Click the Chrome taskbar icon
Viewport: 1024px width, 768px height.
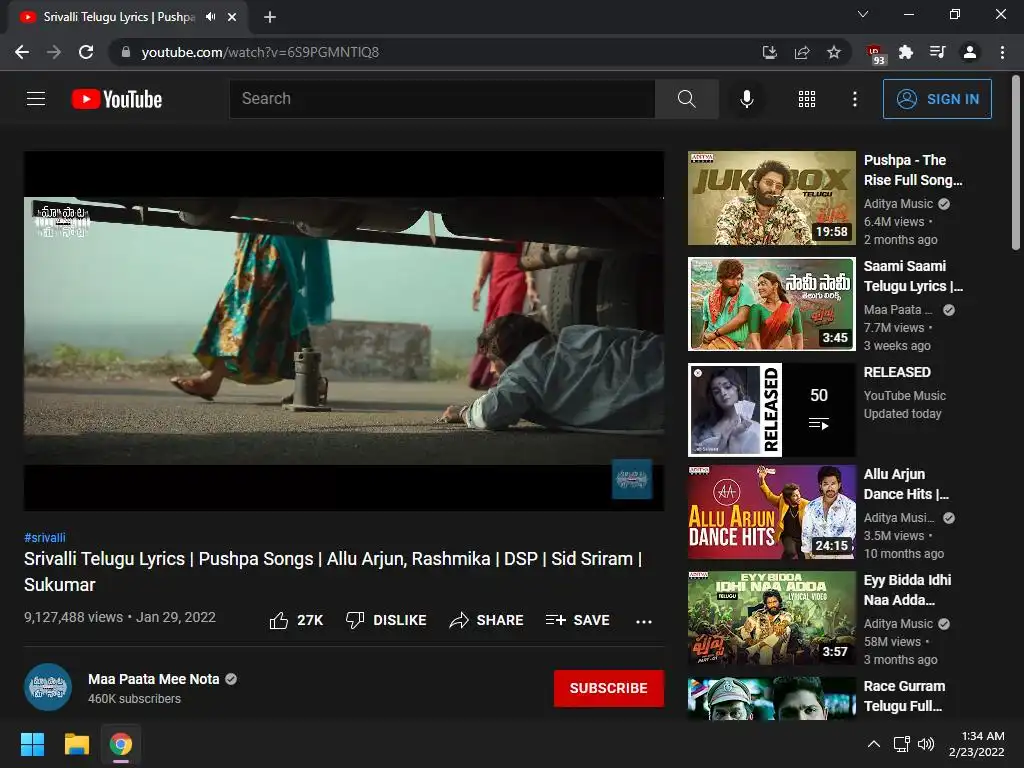pyautogui.click(x=121, y=744)
